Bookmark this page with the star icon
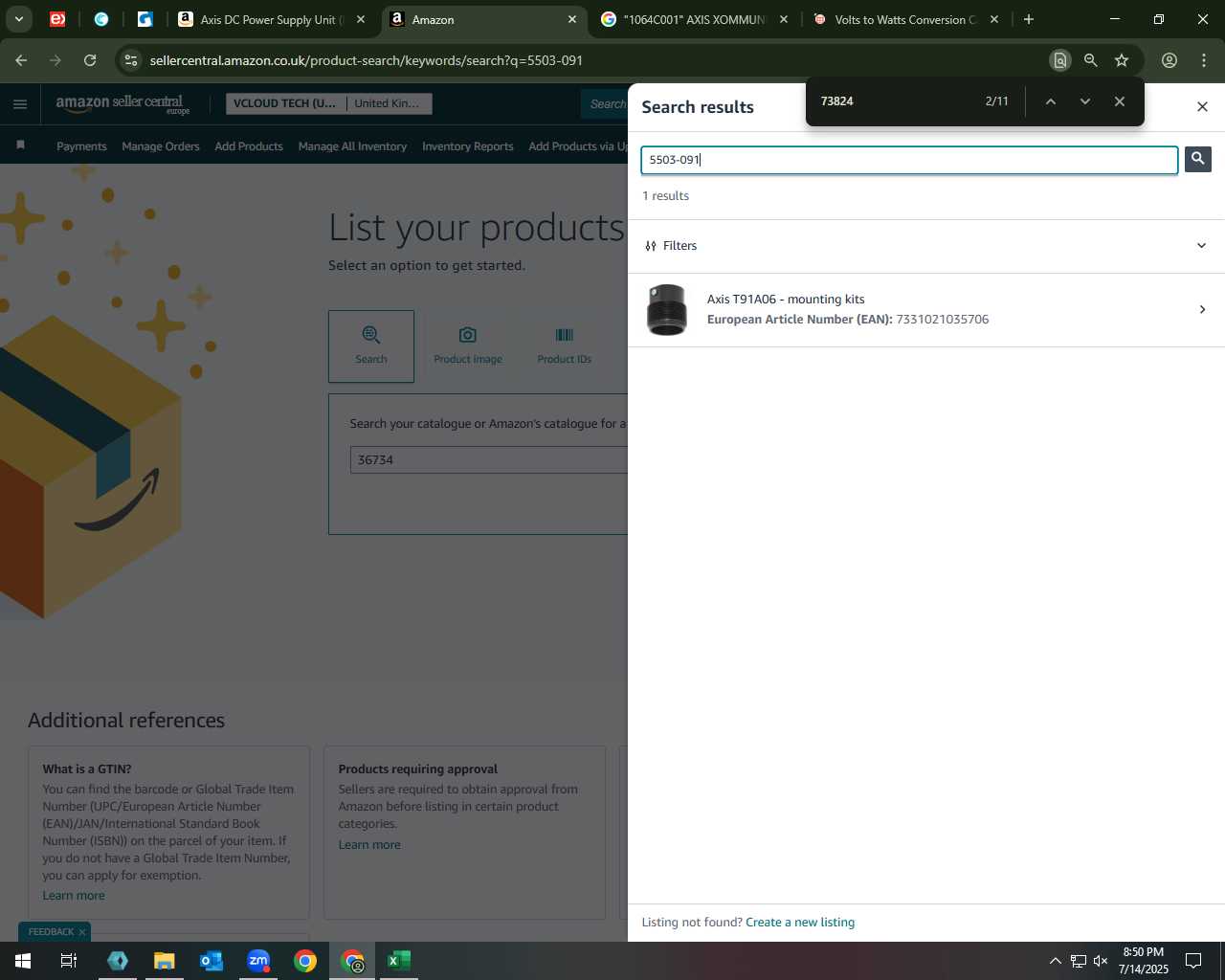This screenshot has height=980, width=1225. click(1122, 60)
